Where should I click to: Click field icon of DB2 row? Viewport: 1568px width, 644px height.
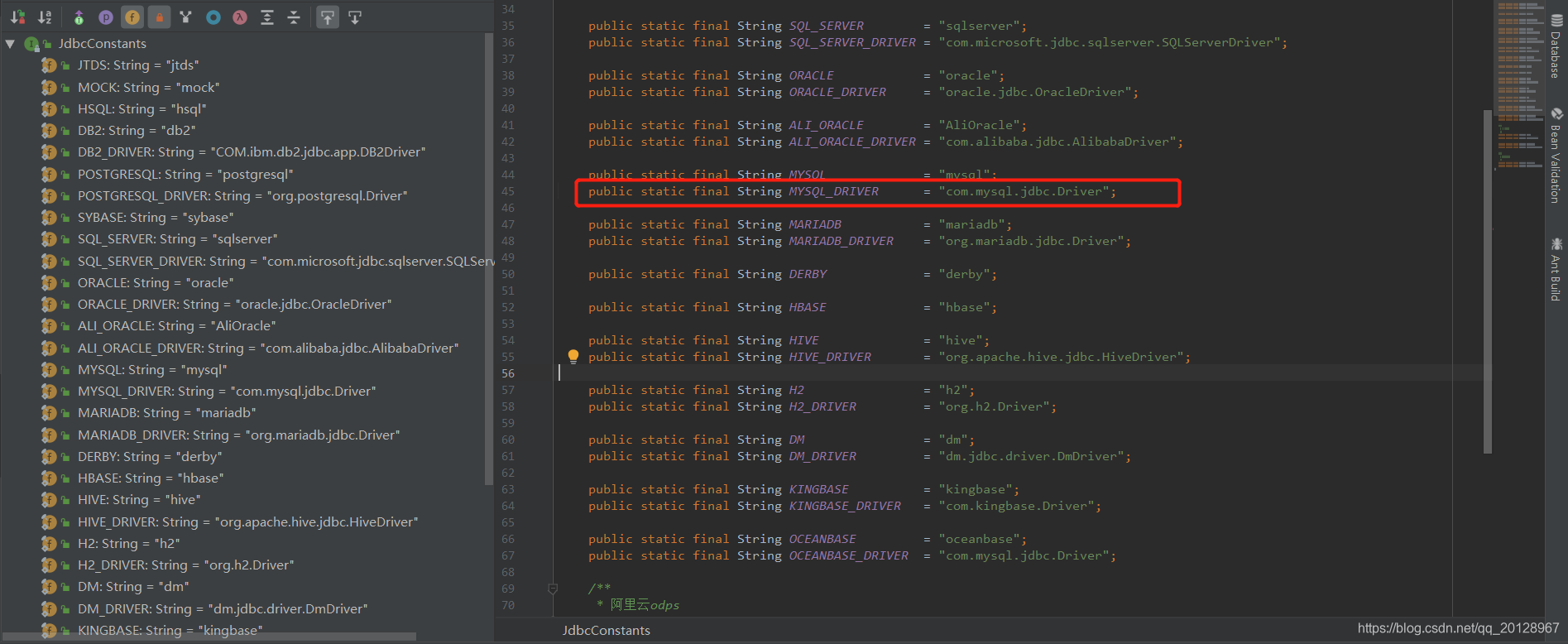pyautogui.click(x=49, y=131)
